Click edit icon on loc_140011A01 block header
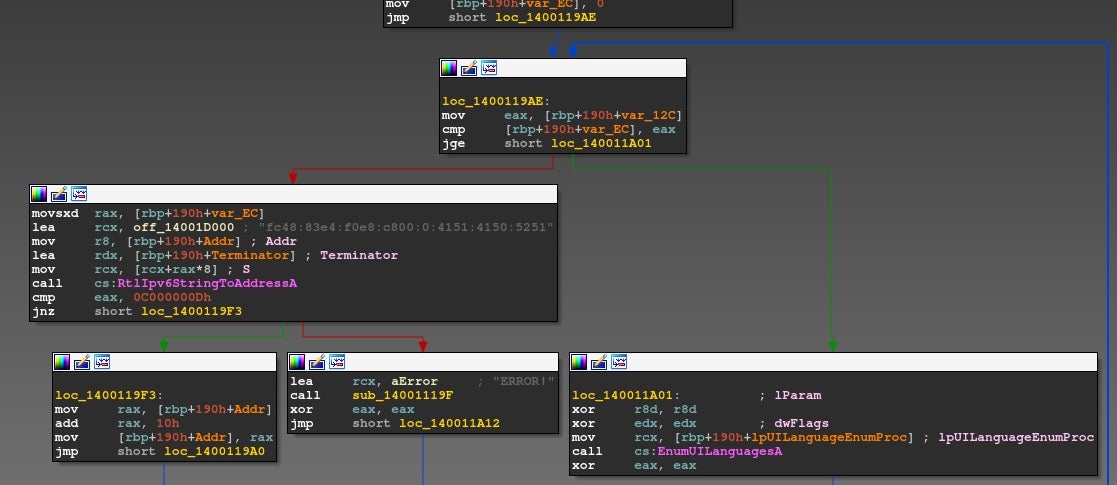 [599, 361]
